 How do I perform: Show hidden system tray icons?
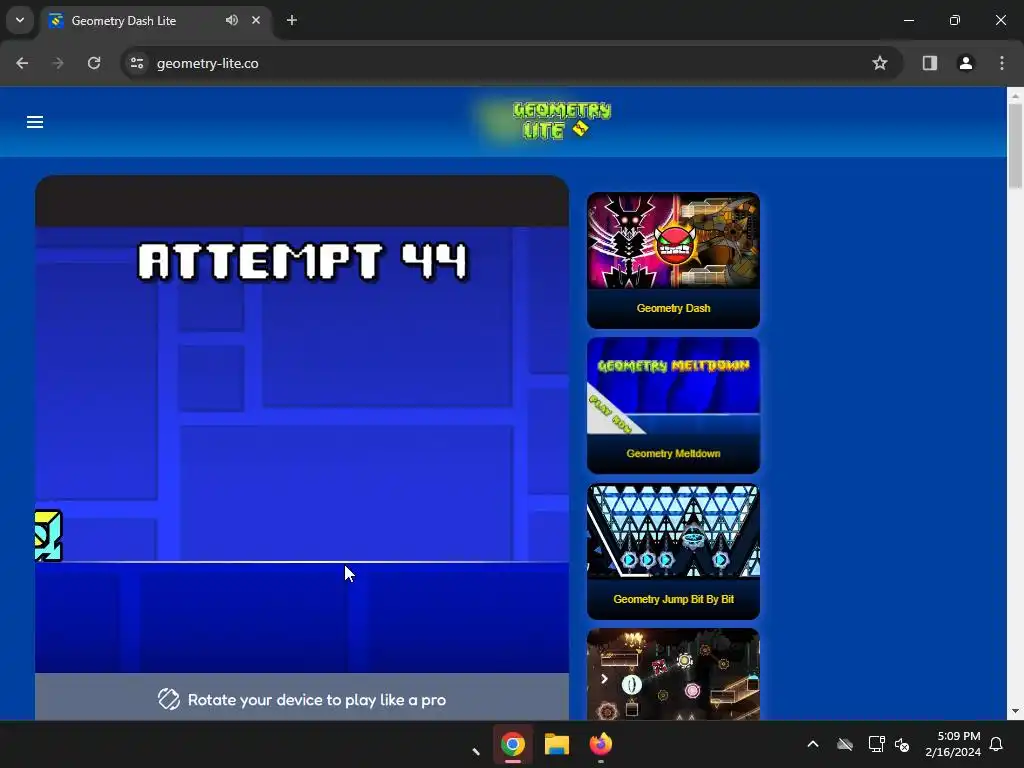coord(812,744)
